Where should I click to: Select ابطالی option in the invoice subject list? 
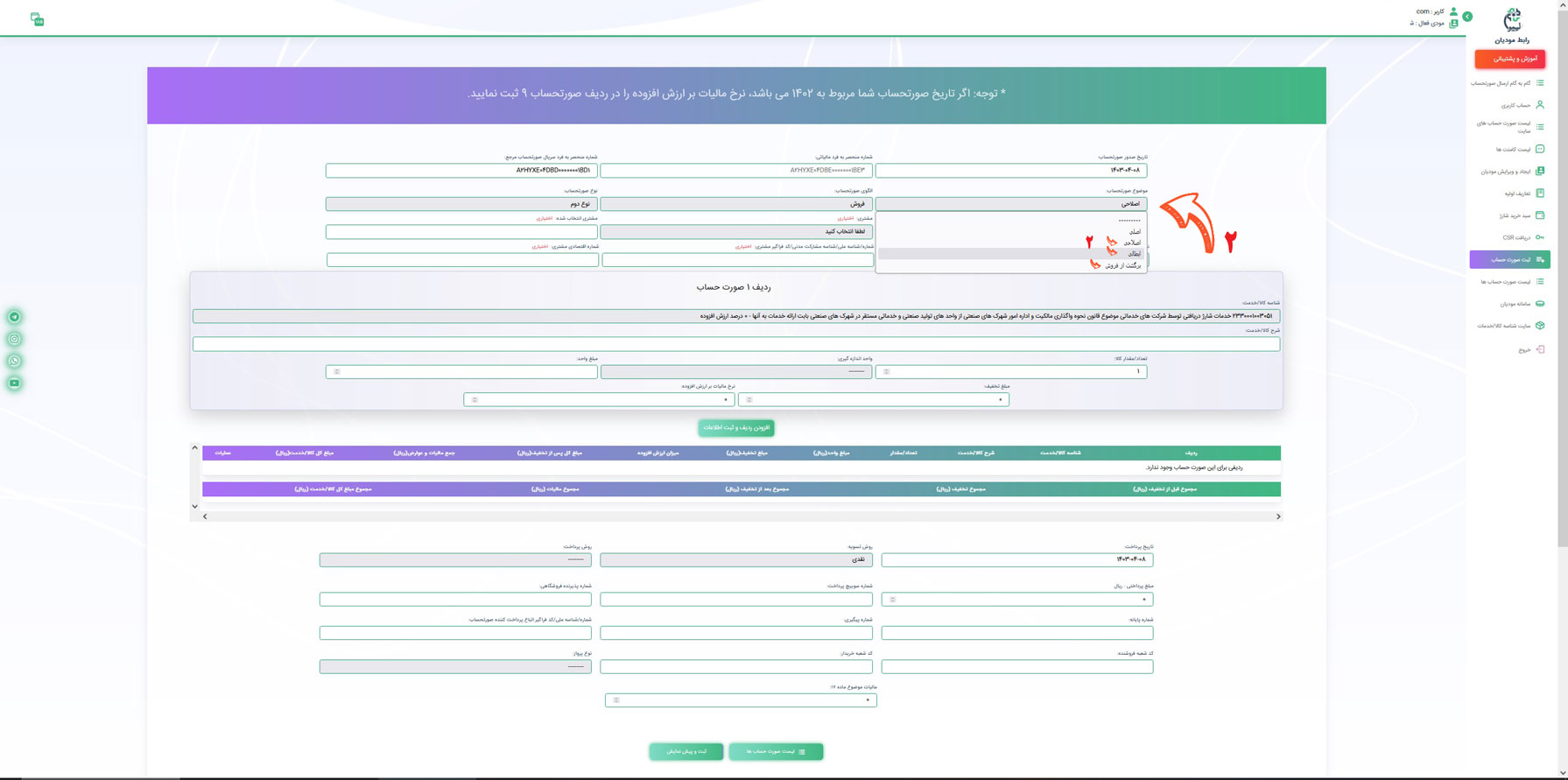tap(1133, 254)
